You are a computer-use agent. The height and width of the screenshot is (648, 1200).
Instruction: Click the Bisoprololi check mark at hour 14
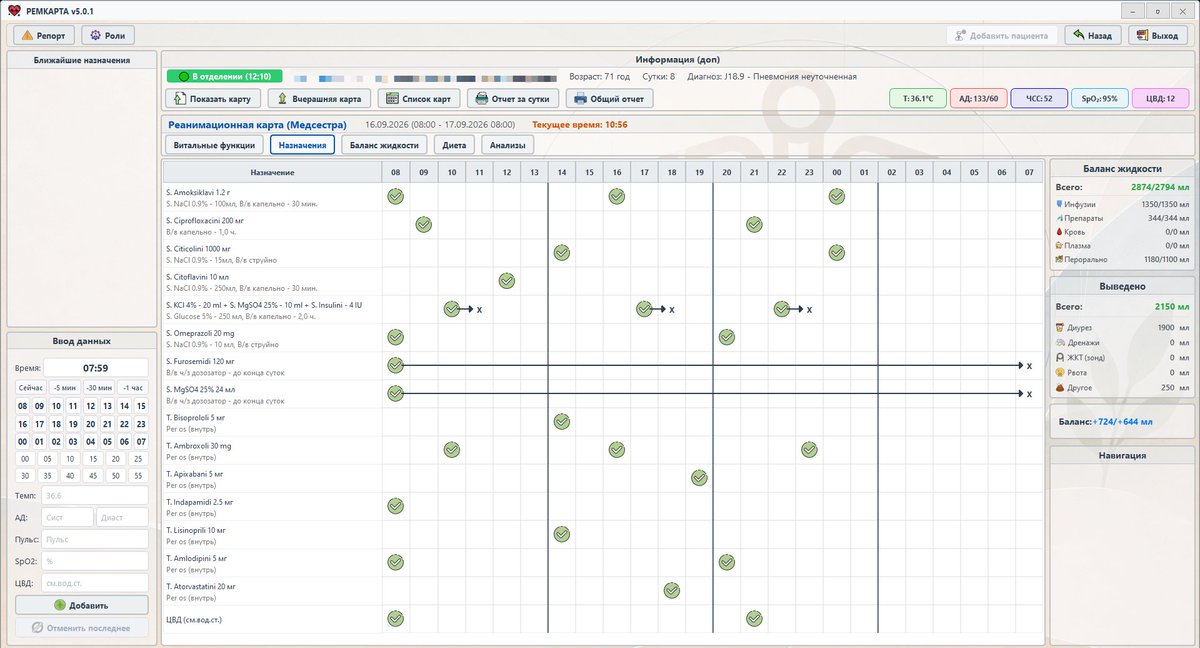[x=561, y=421]
